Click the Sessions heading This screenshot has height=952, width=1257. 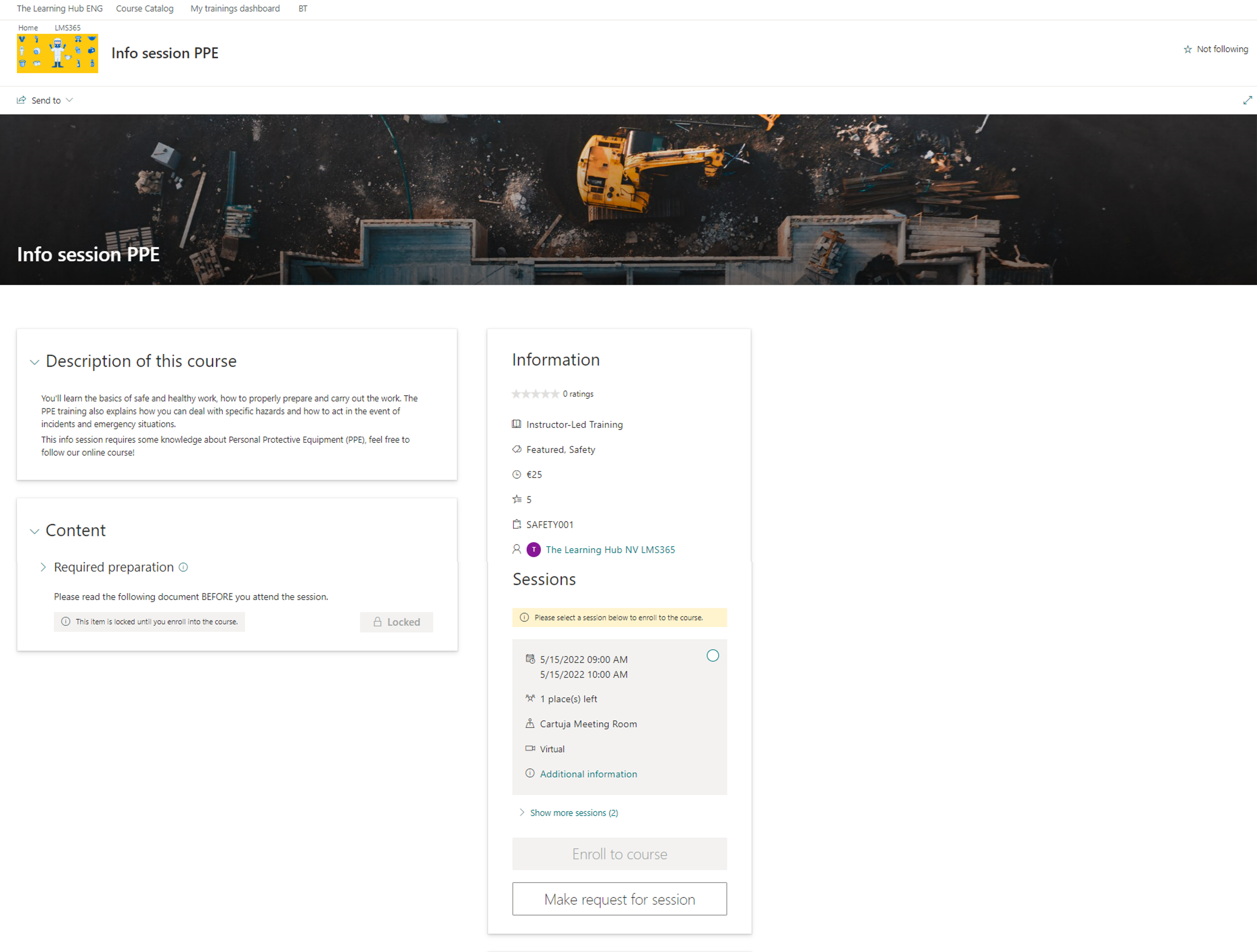click(544, 579)
